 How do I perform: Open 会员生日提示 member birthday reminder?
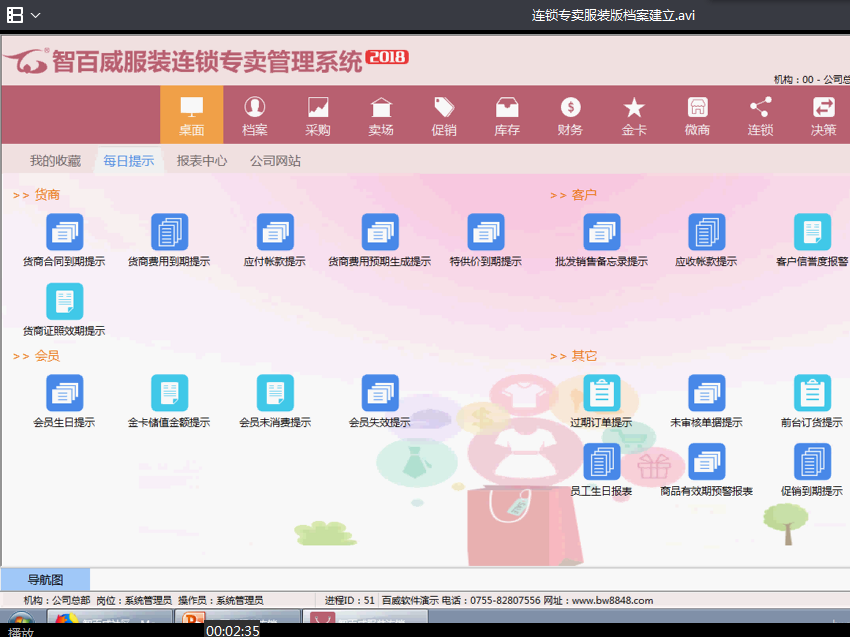[x=64, y=392]
